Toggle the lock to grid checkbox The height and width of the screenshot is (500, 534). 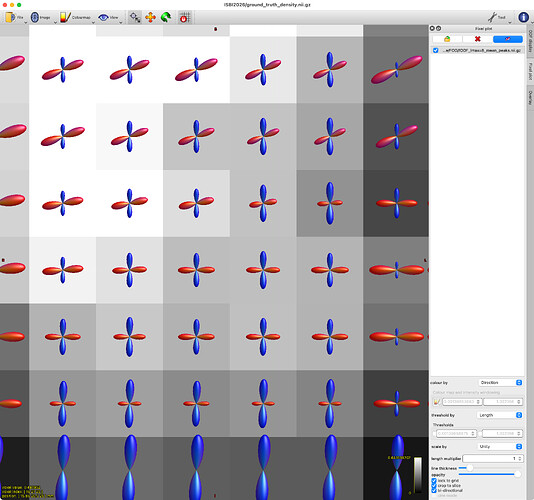(434, 481)
